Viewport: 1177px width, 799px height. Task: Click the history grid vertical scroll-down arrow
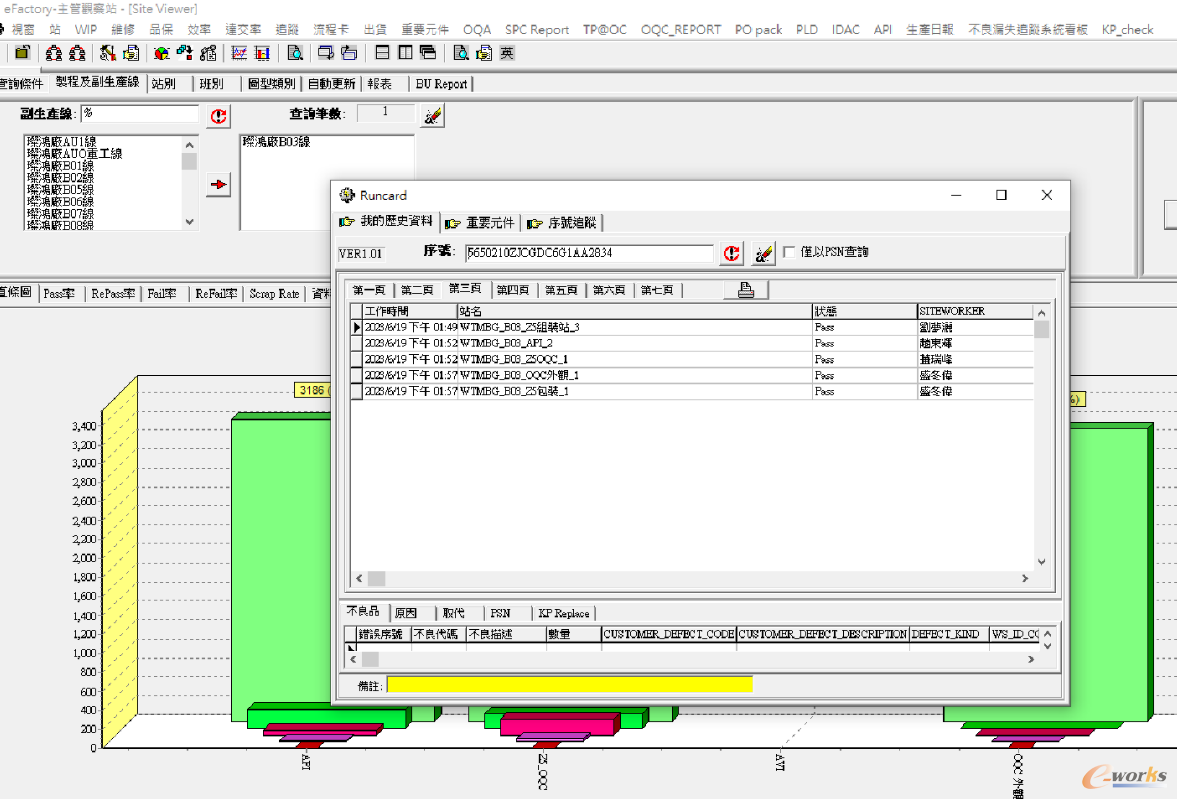click(x=1041, y=562)
